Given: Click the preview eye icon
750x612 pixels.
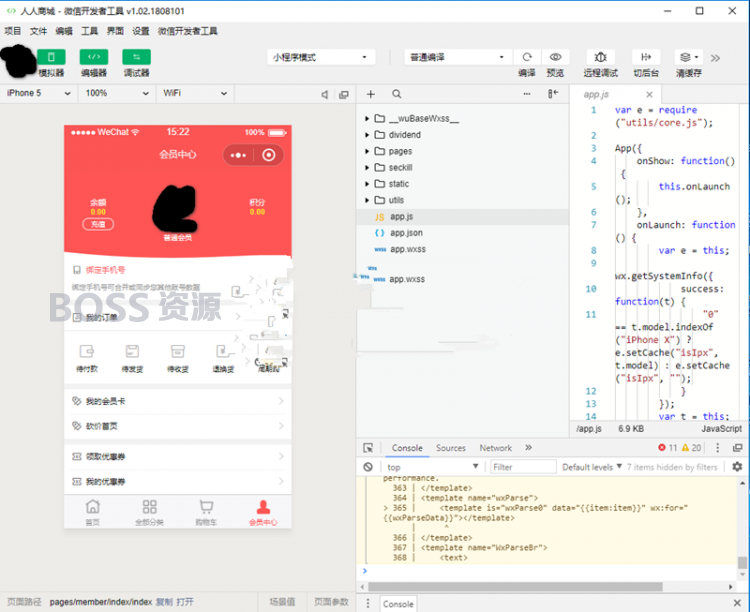Looking at the screenshot, I should tap(555, 57).
